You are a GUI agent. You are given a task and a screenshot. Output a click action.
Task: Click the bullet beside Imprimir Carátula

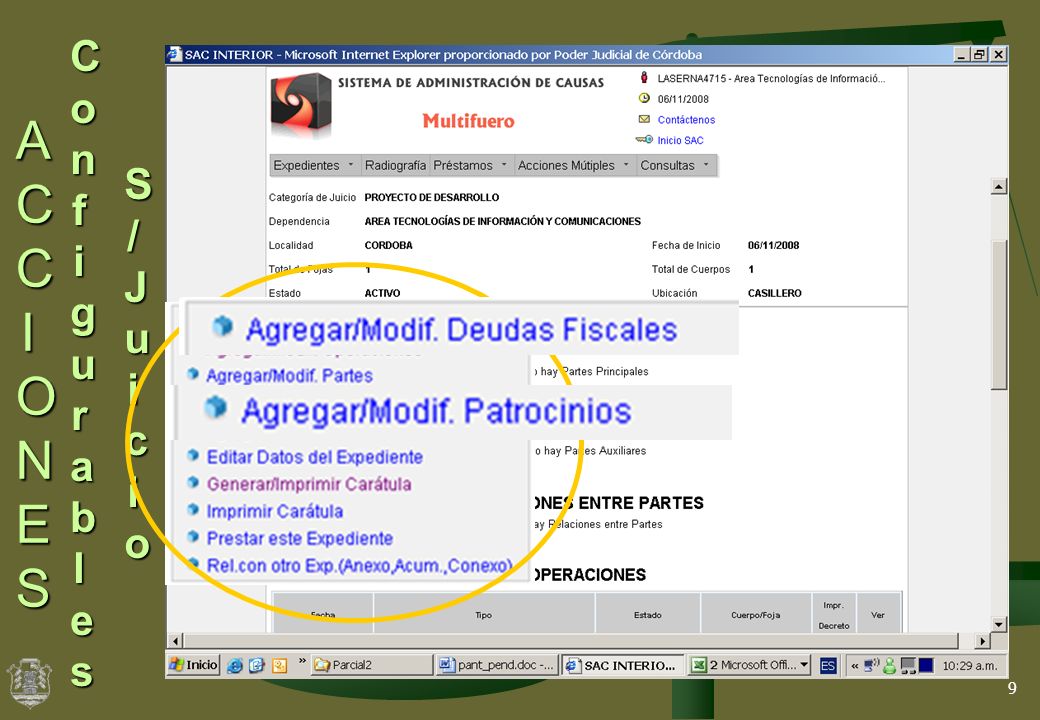coord(193,509)
